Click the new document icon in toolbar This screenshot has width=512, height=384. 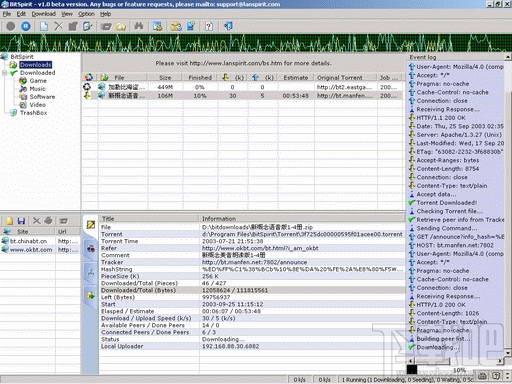point(44,26)
